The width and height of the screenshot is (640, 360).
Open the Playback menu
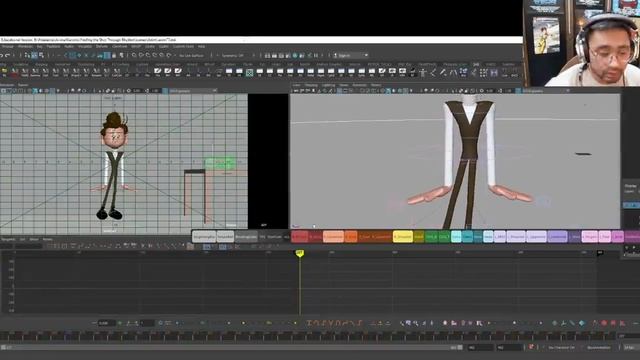[53, 47]
